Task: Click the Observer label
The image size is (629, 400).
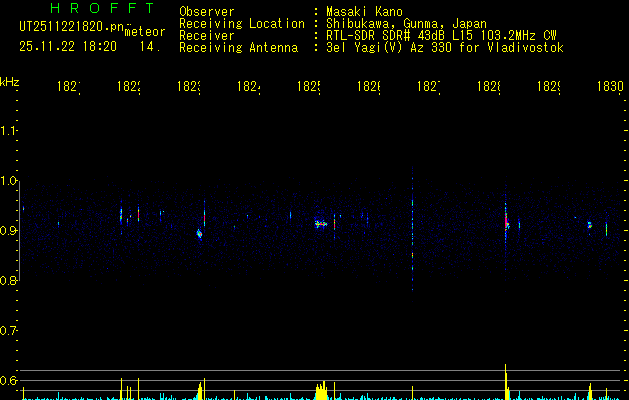Action: pyautogui.click(x=207, y=12)
